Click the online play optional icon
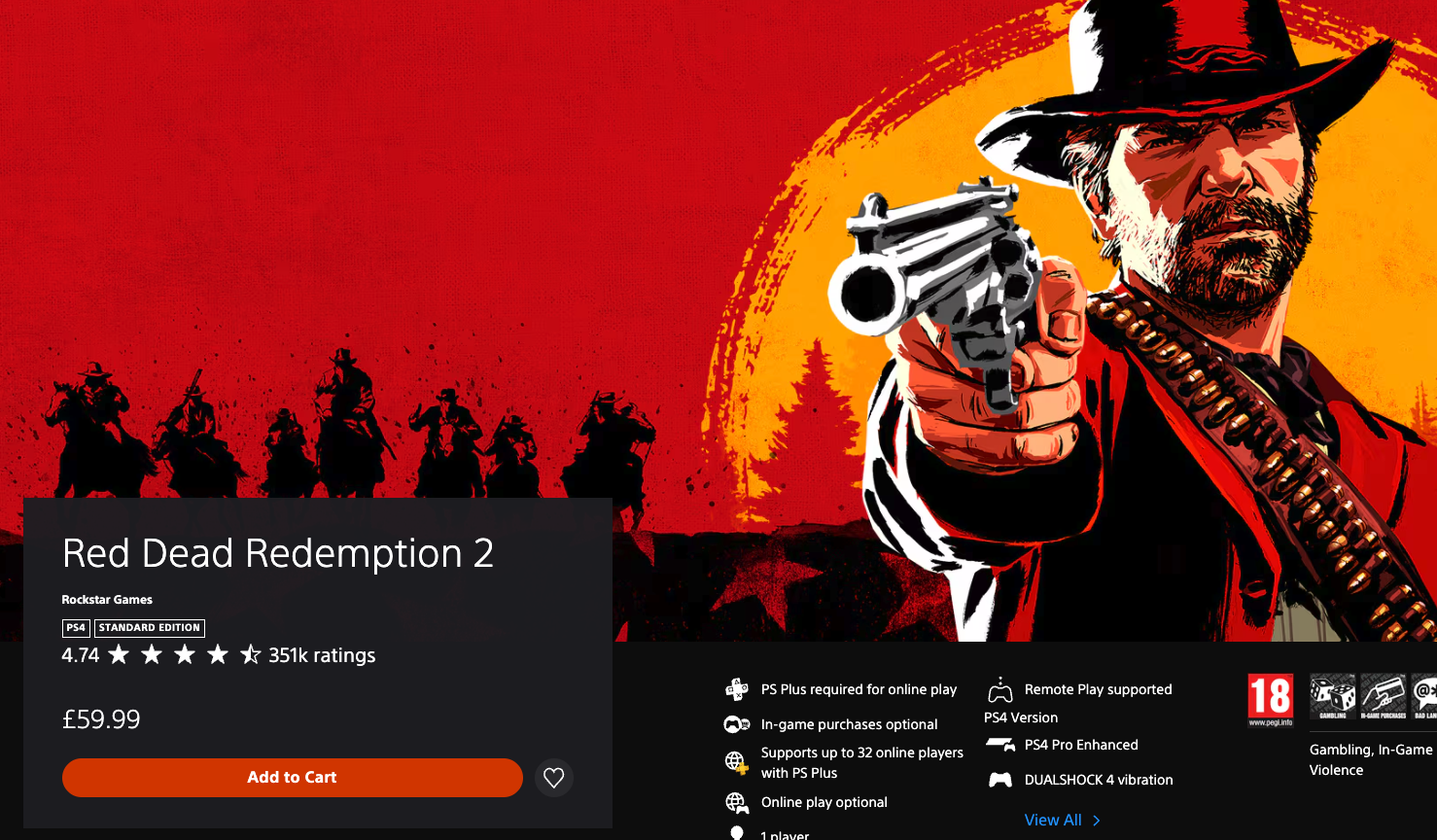This screenshot has height=840, width=1437. point(737,803)
